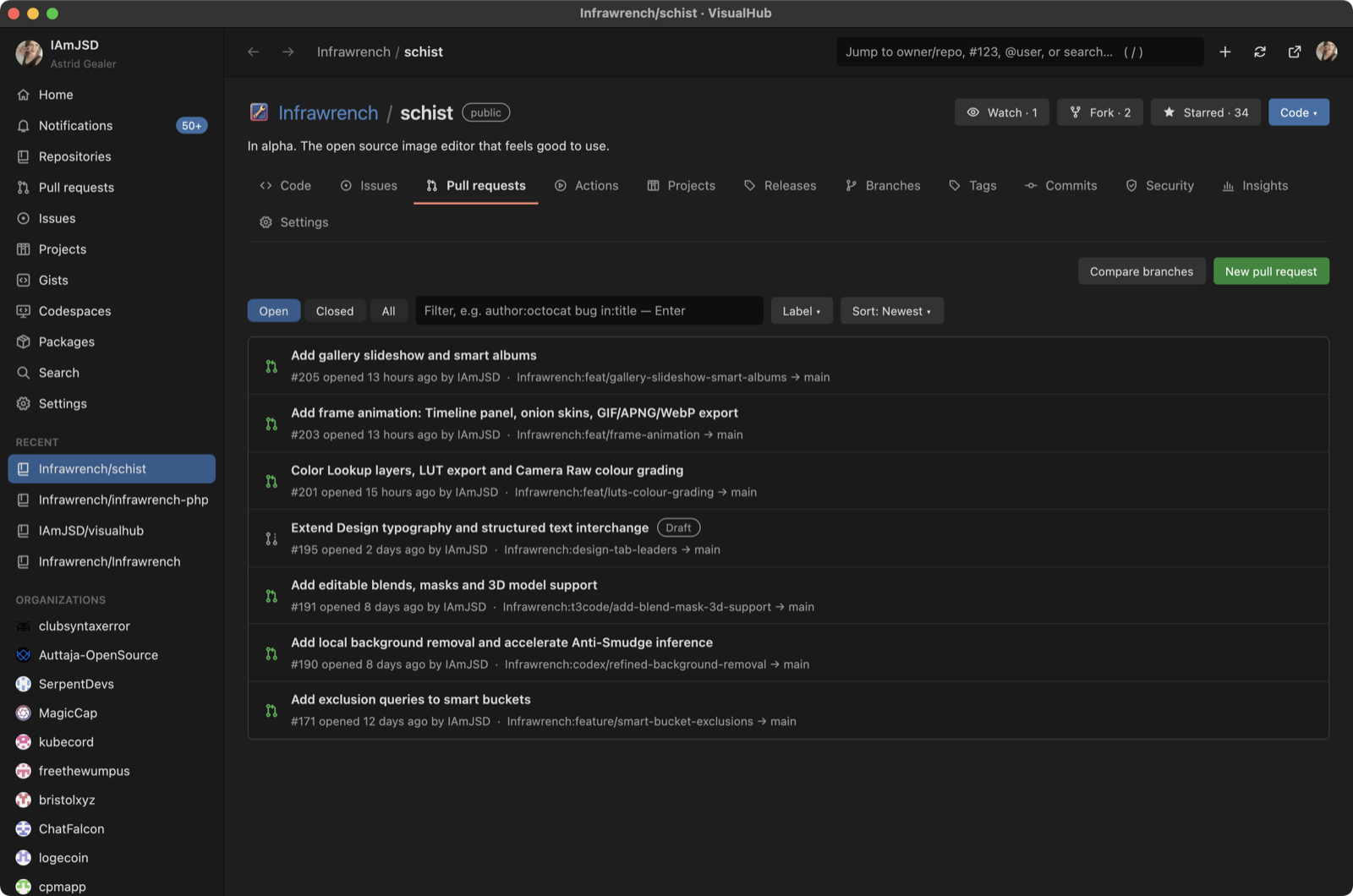Open Codespaces in the sidebar

click(112, 311)
